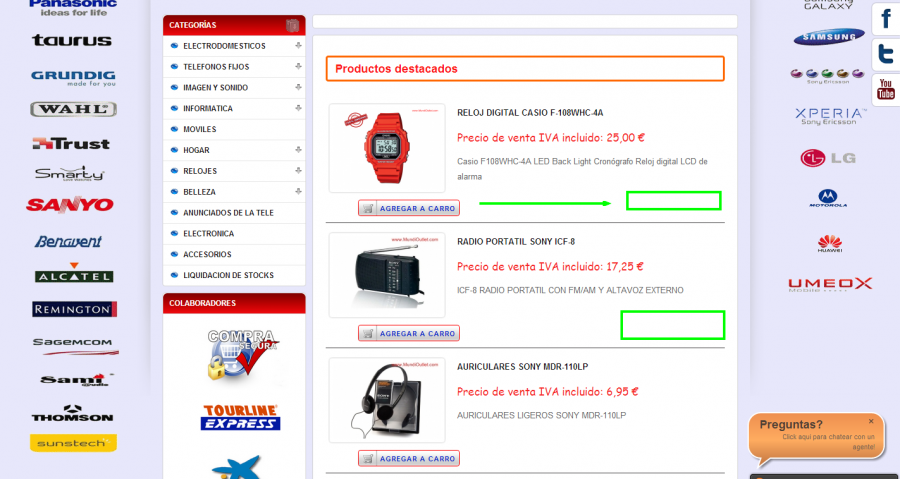Click the Sami brand logo
This screenshot has height=479, width=900.
tap(76, 380)
